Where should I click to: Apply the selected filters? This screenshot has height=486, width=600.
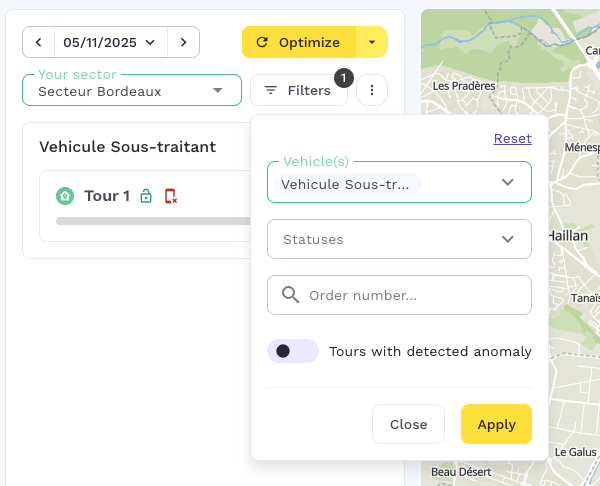tap(496, 424)
